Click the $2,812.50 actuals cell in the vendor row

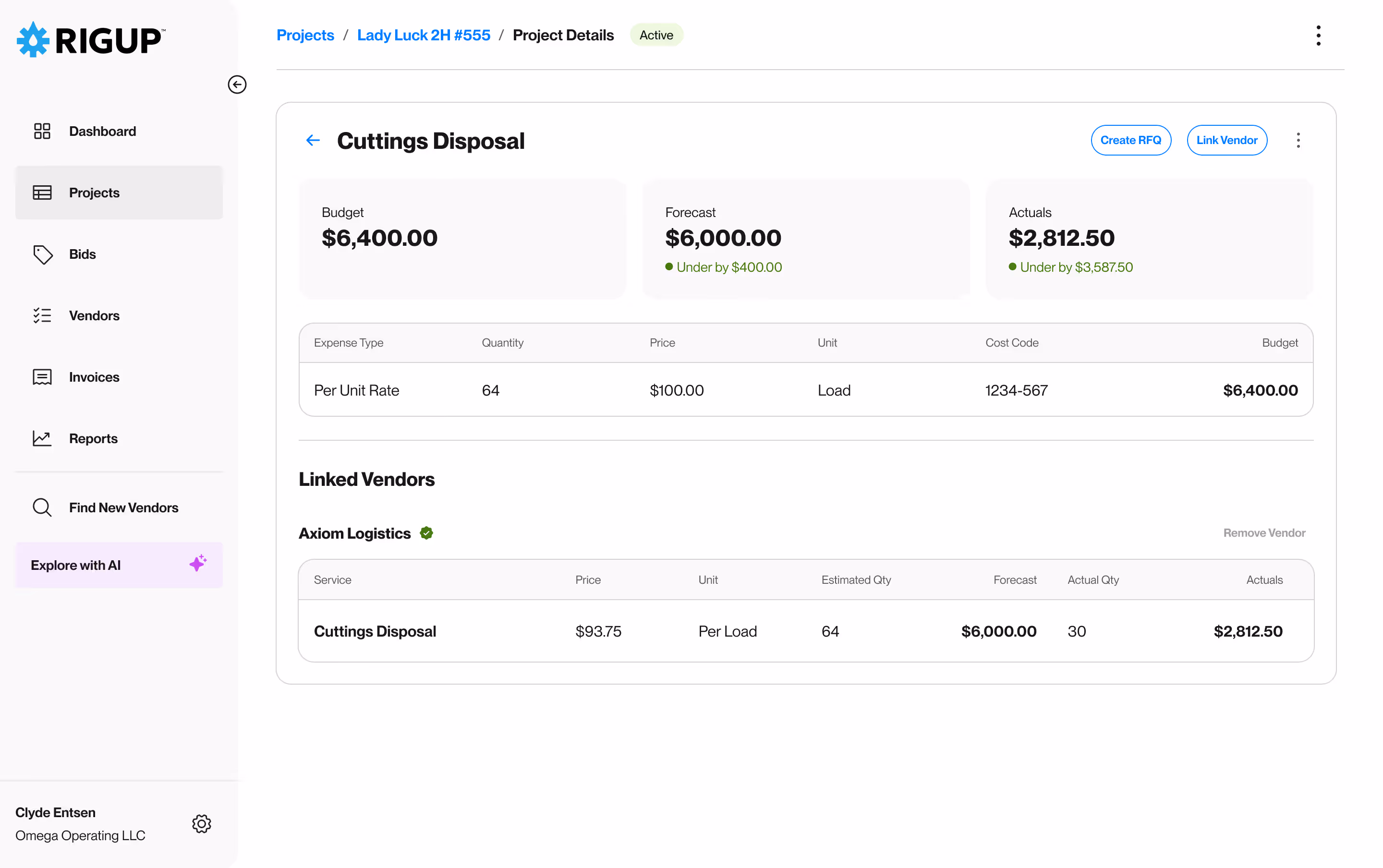[1248, 631]
